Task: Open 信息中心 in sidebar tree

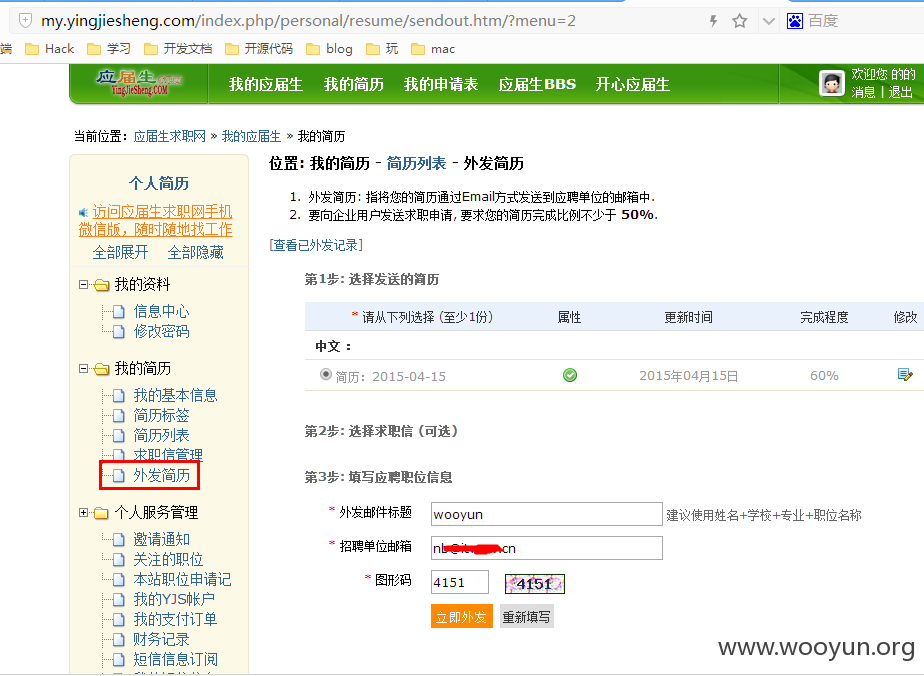Action: point(161,311)
